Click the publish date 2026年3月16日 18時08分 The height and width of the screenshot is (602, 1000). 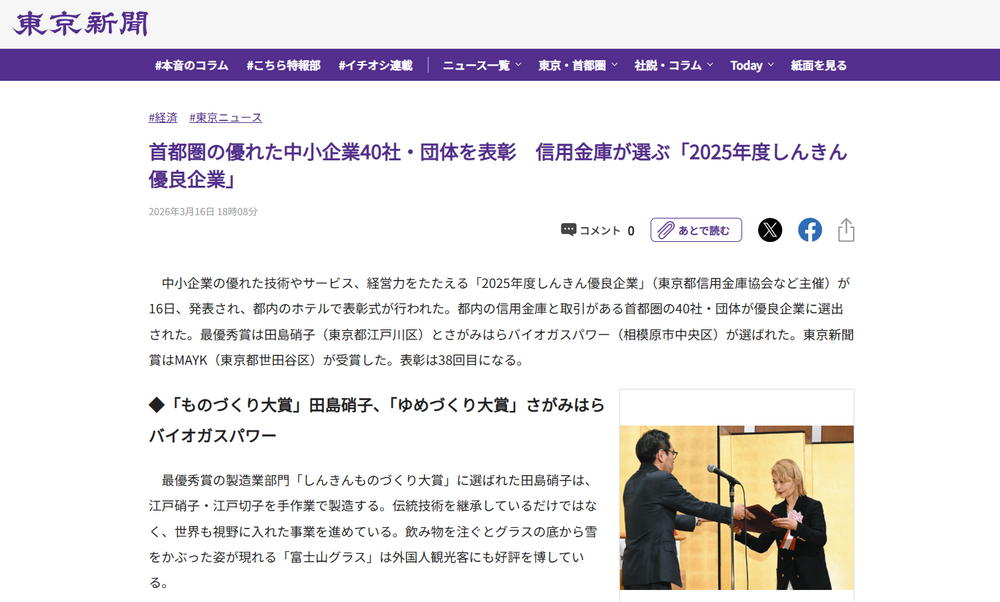point(203,211)
